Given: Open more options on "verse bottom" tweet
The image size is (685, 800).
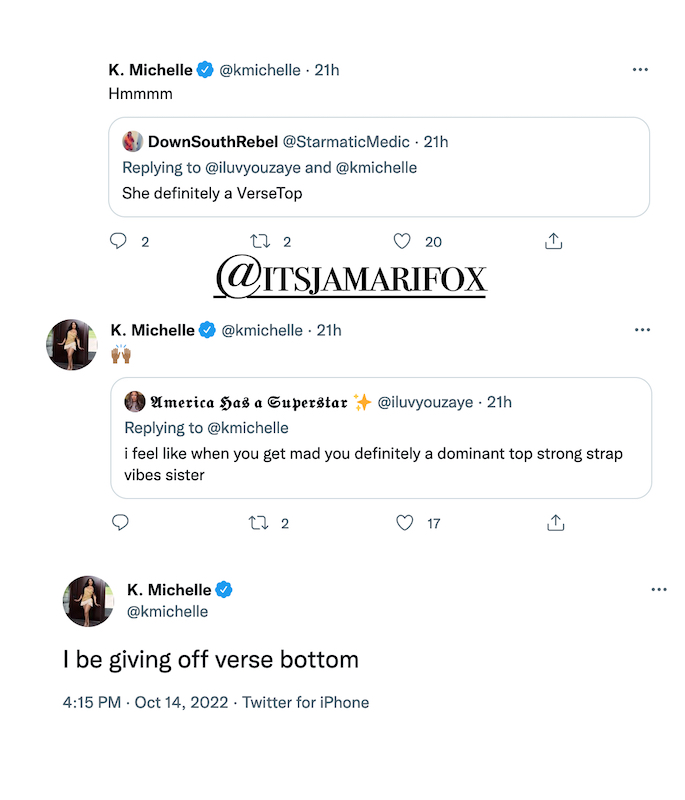Looking at the screenshot, I should pyautogui.click(x=658, y=590).
